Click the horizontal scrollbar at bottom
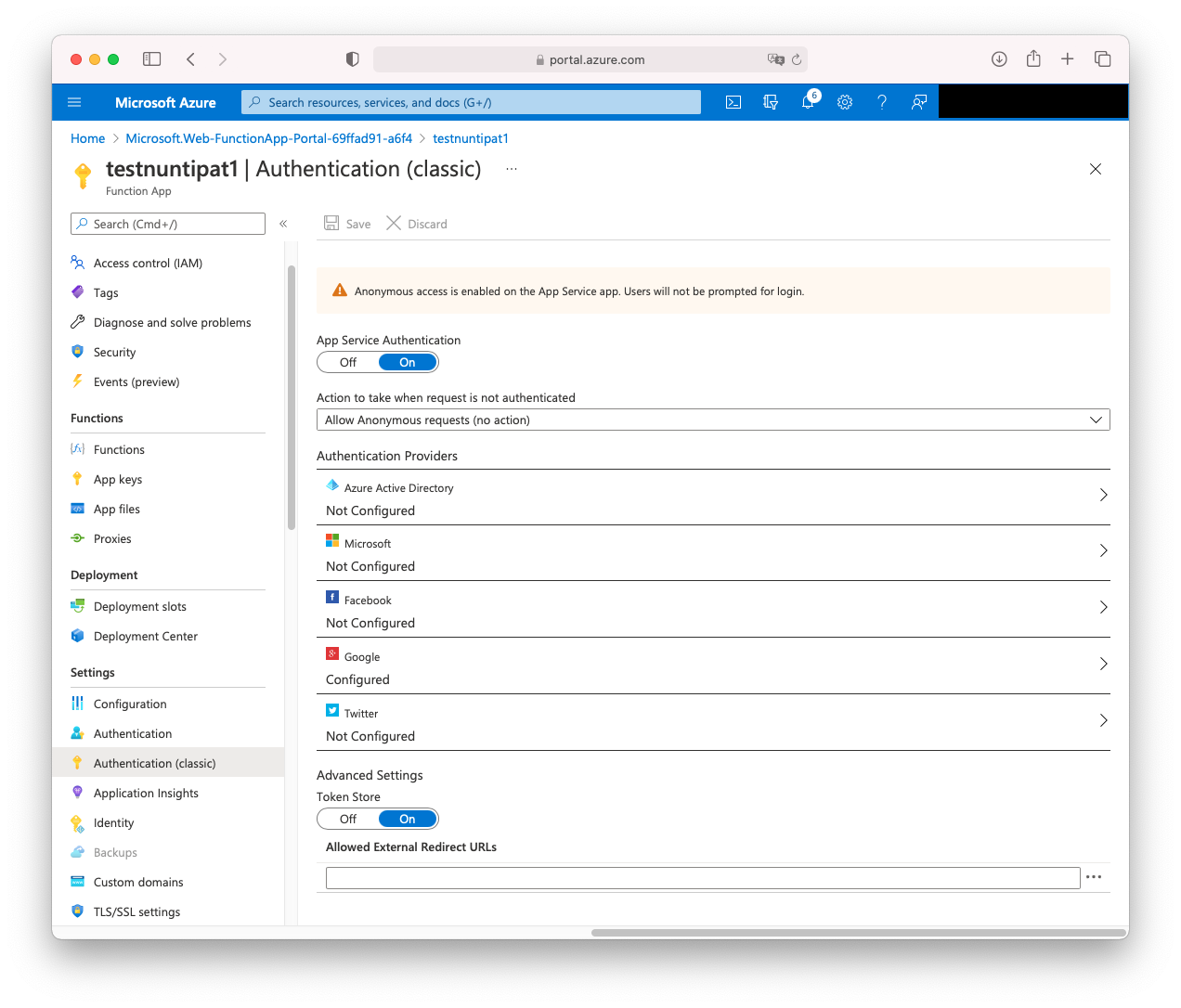 [859, 933]
